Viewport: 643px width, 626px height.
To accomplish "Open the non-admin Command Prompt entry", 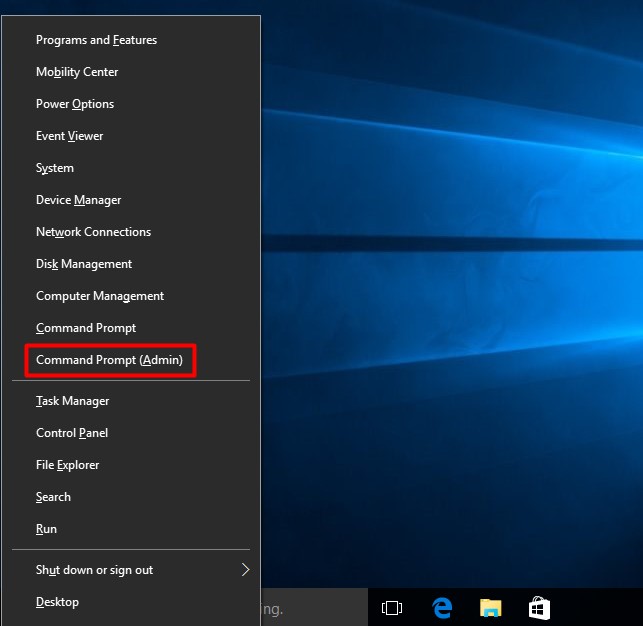I will click(86, 328).
